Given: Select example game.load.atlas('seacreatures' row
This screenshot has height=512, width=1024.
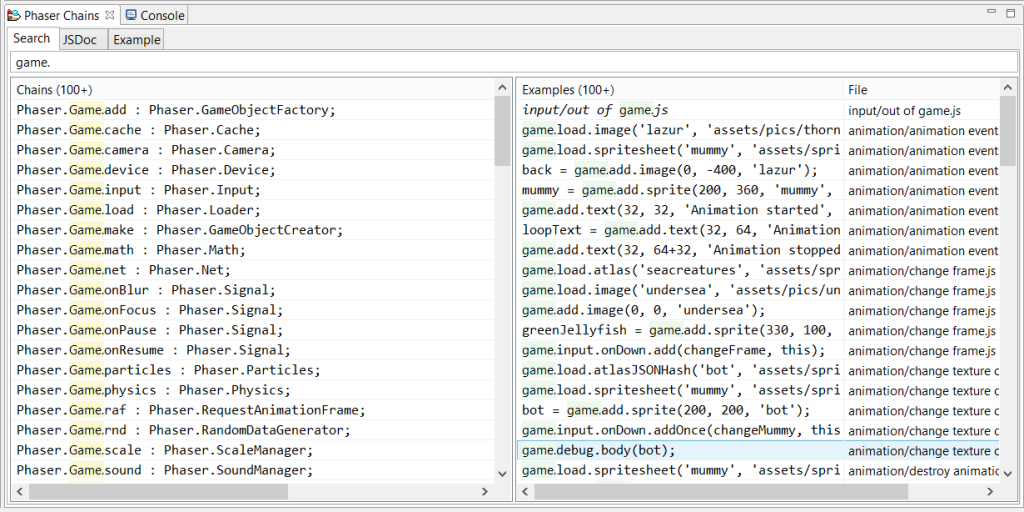Looking at the screenshot, I should 758,270.
